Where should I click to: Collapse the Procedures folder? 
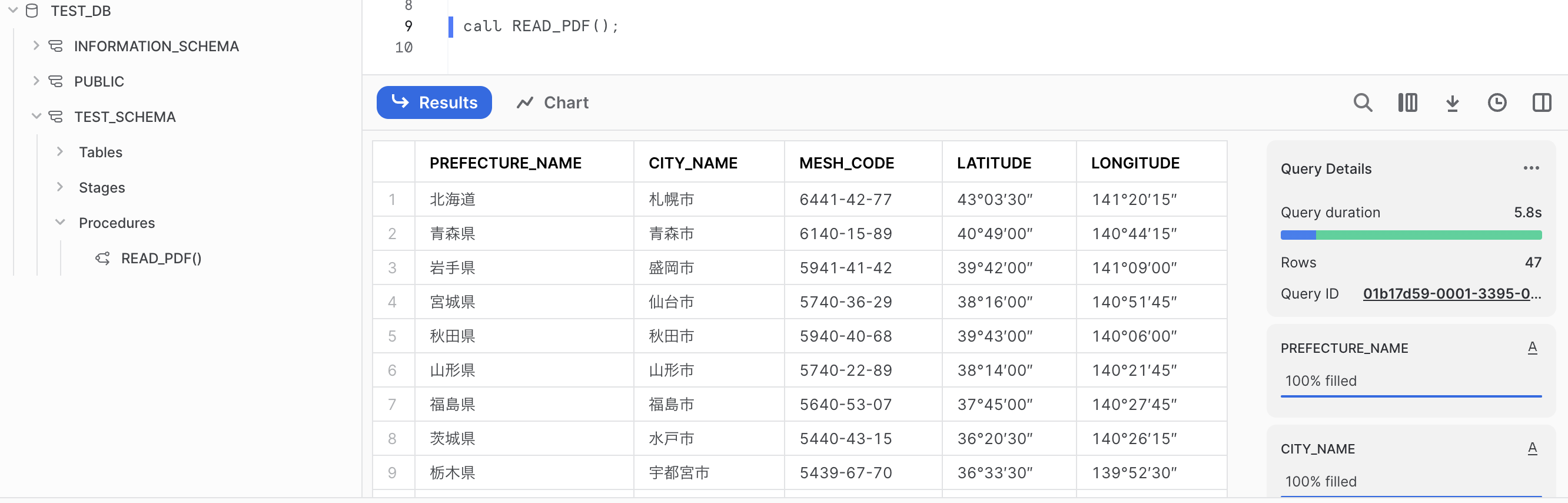59,222
